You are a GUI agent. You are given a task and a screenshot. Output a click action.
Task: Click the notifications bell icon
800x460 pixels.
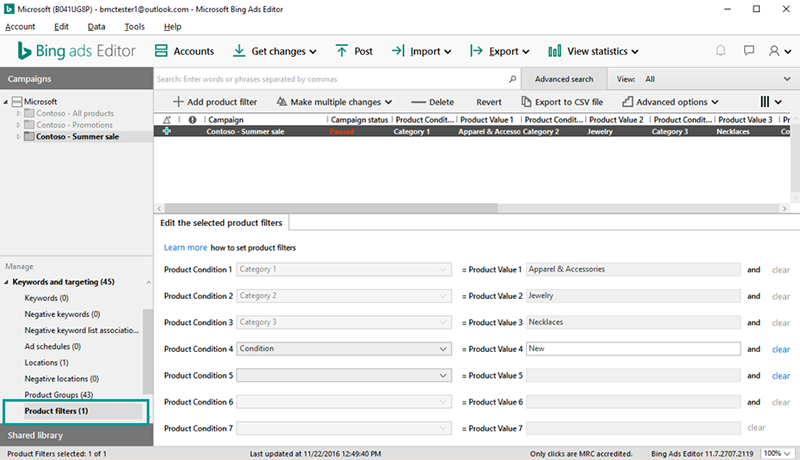tap(720, 50)
